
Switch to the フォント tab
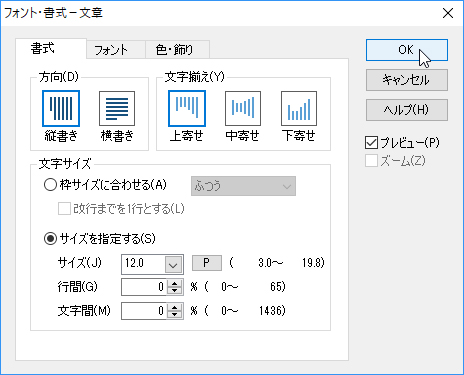(111, 50)
